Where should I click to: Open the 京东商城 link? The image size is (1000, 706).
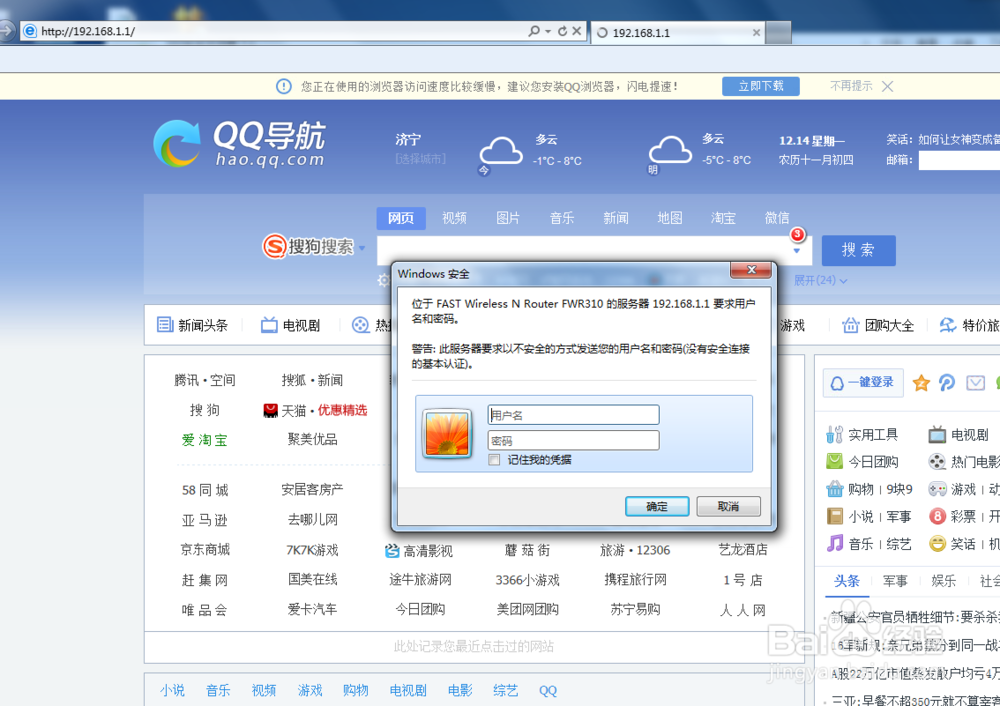(205, 550)
